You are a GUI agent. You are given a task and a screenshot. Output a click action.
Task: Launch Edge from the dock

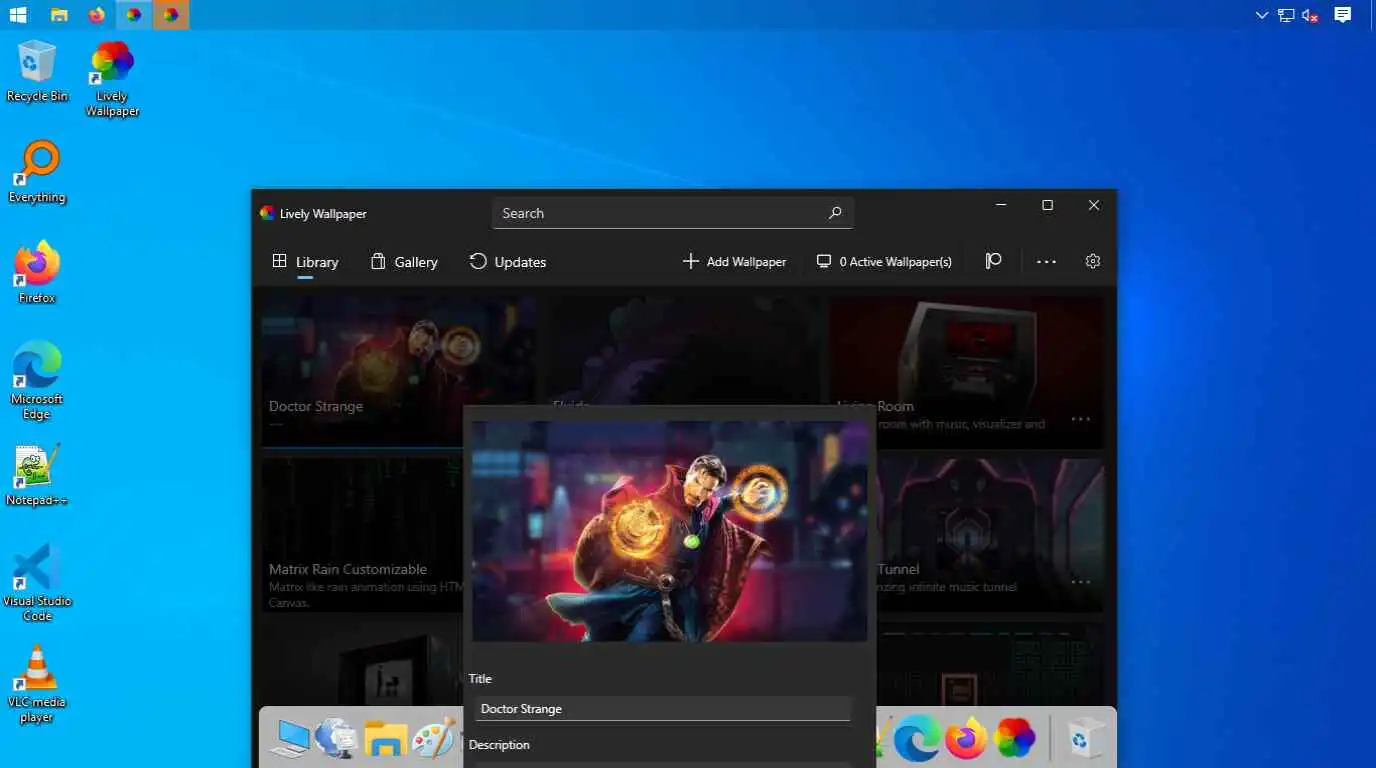917,740
